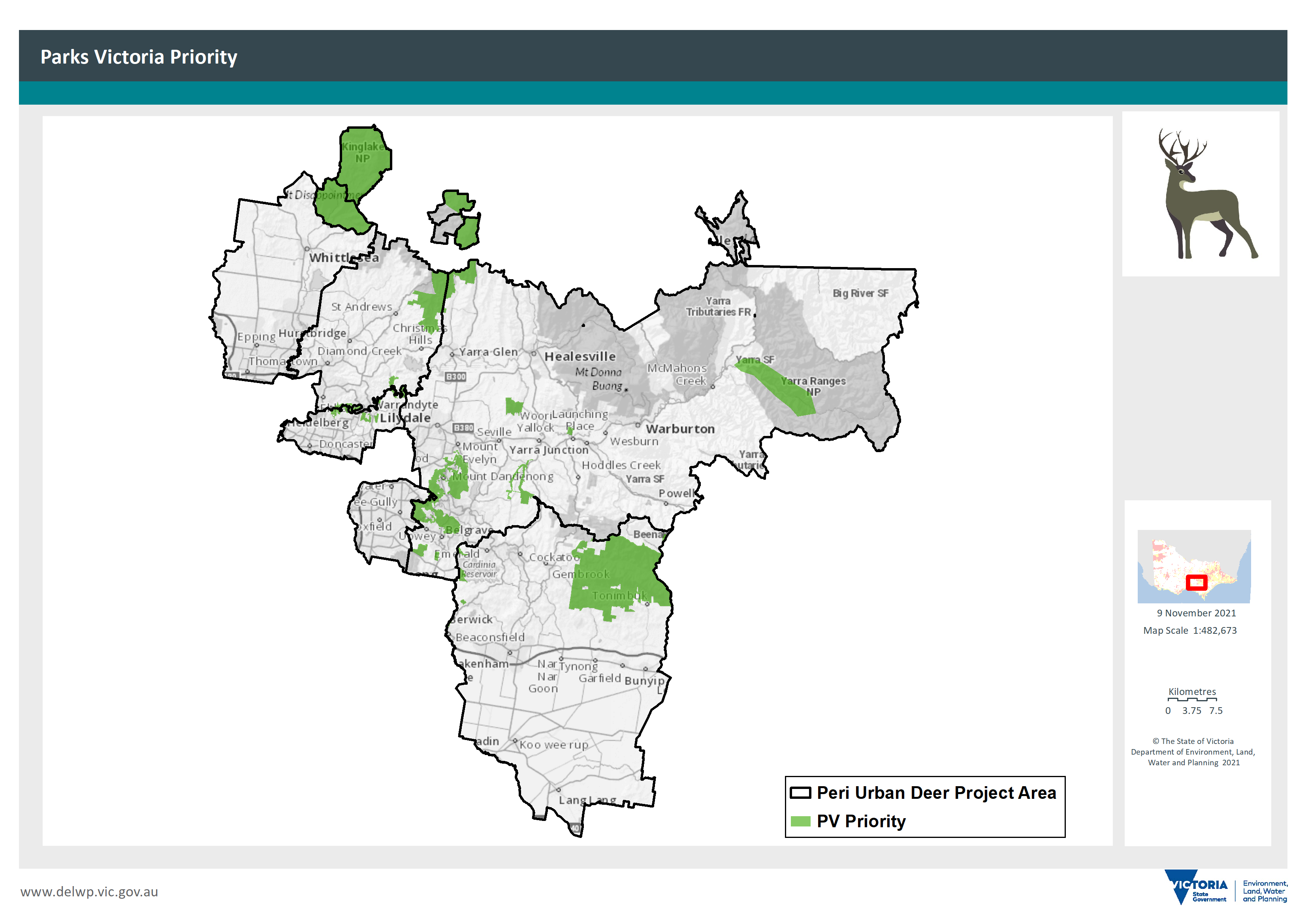Click the Peri Urban Deer Project Area legend box
1306x924 pixels.
pos(800,793)
